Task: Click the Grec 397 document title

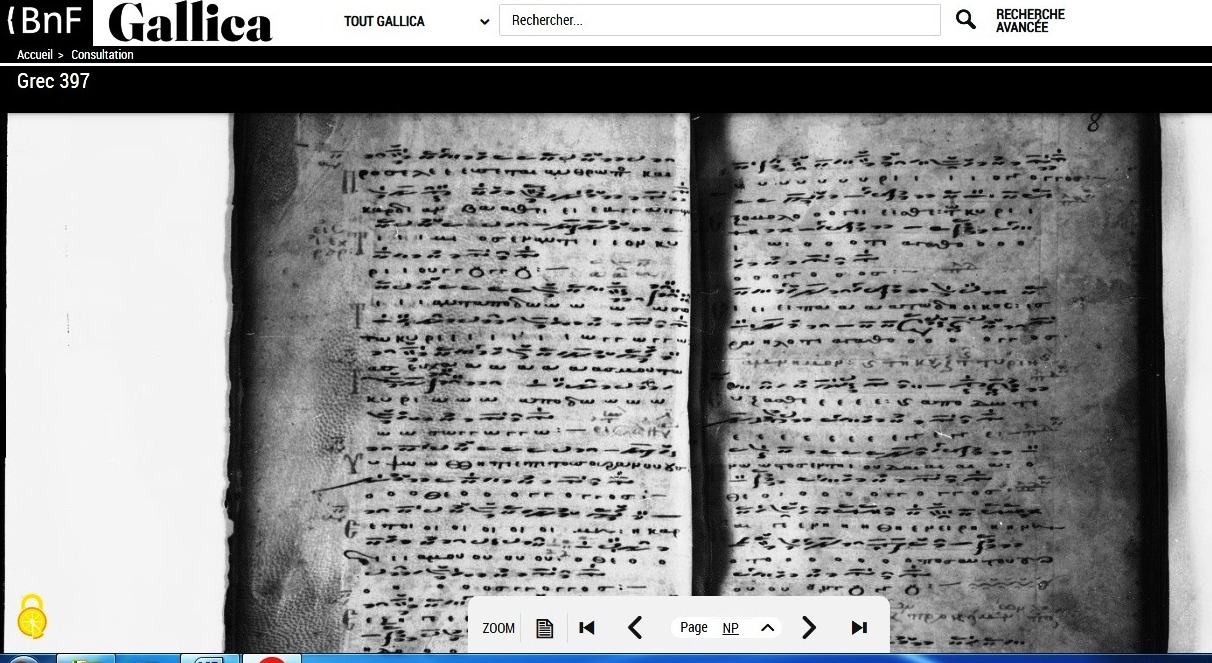Action: pyautogui.click(x=53, y=81)
